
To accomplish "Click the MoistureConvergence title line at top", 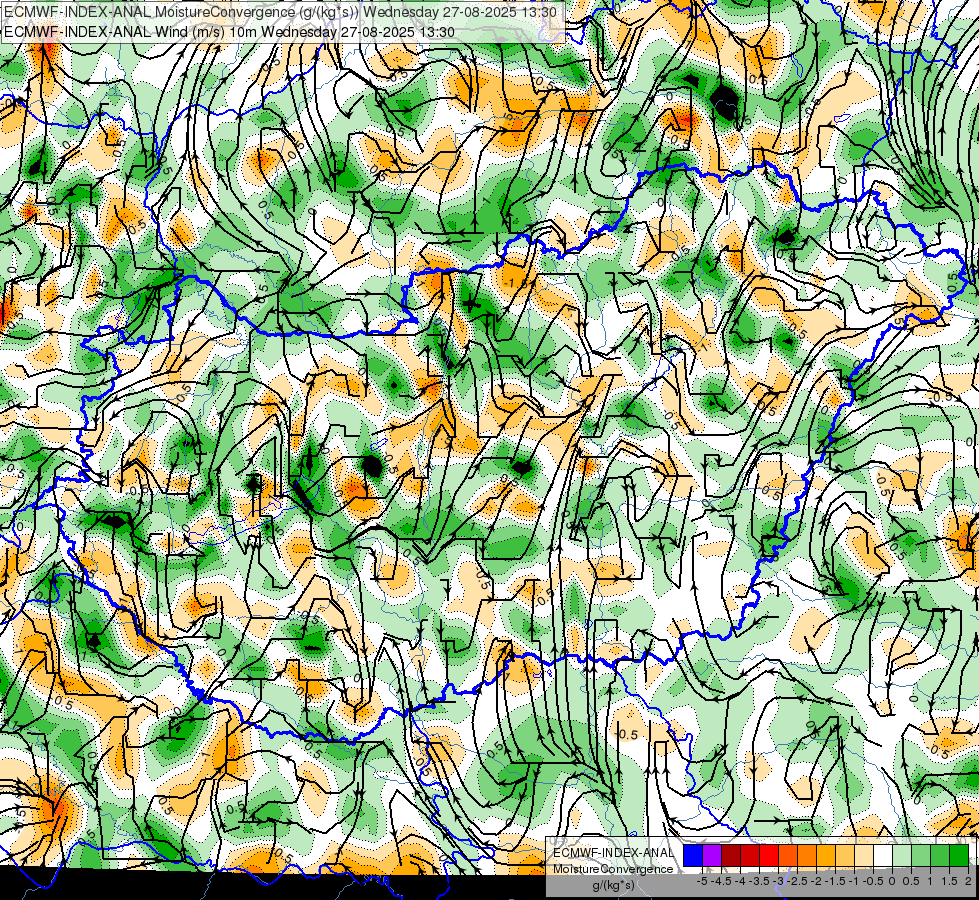I will (x=278, y=12).
